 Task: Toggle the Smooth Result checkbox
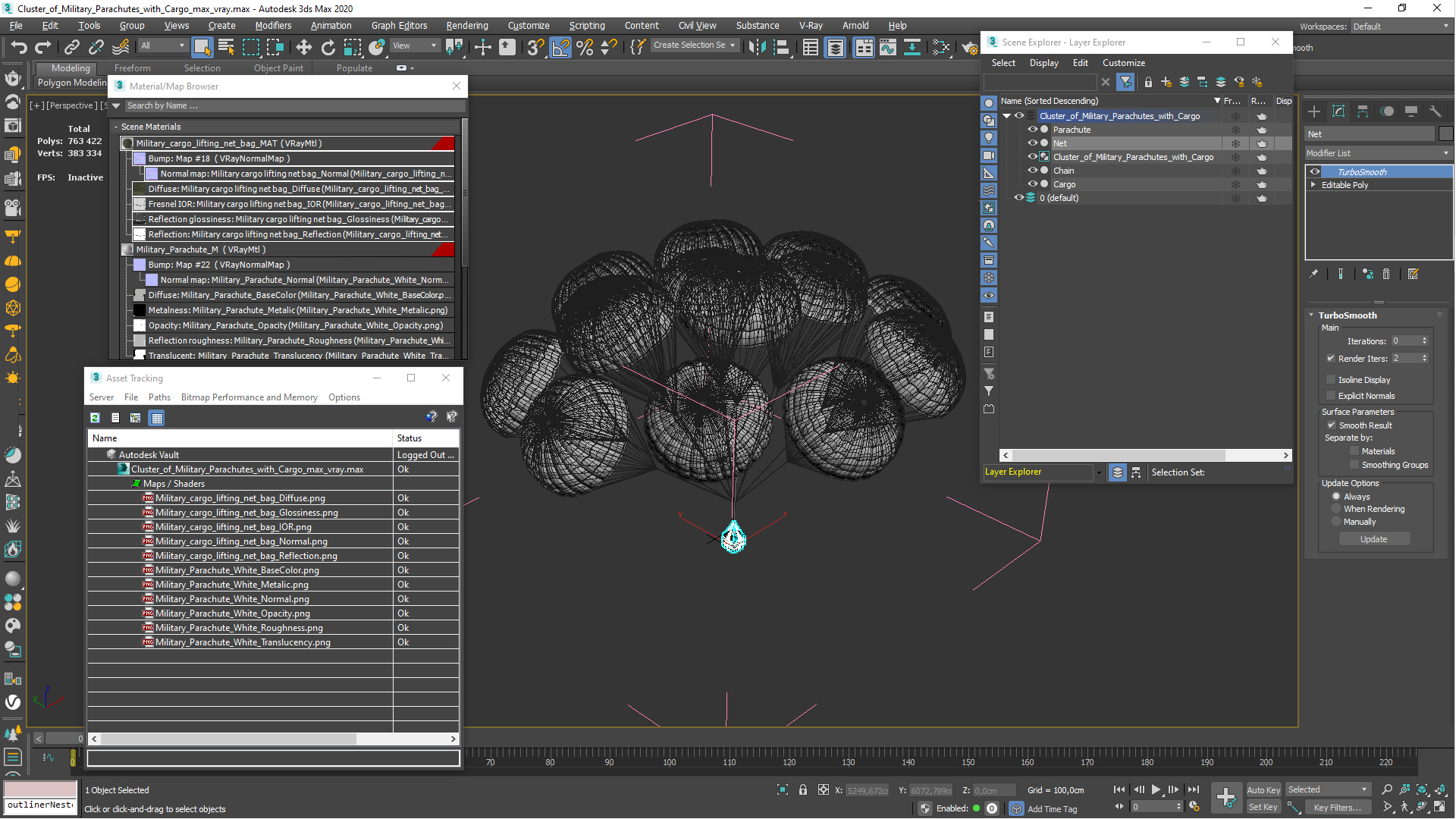point(1331,425)
